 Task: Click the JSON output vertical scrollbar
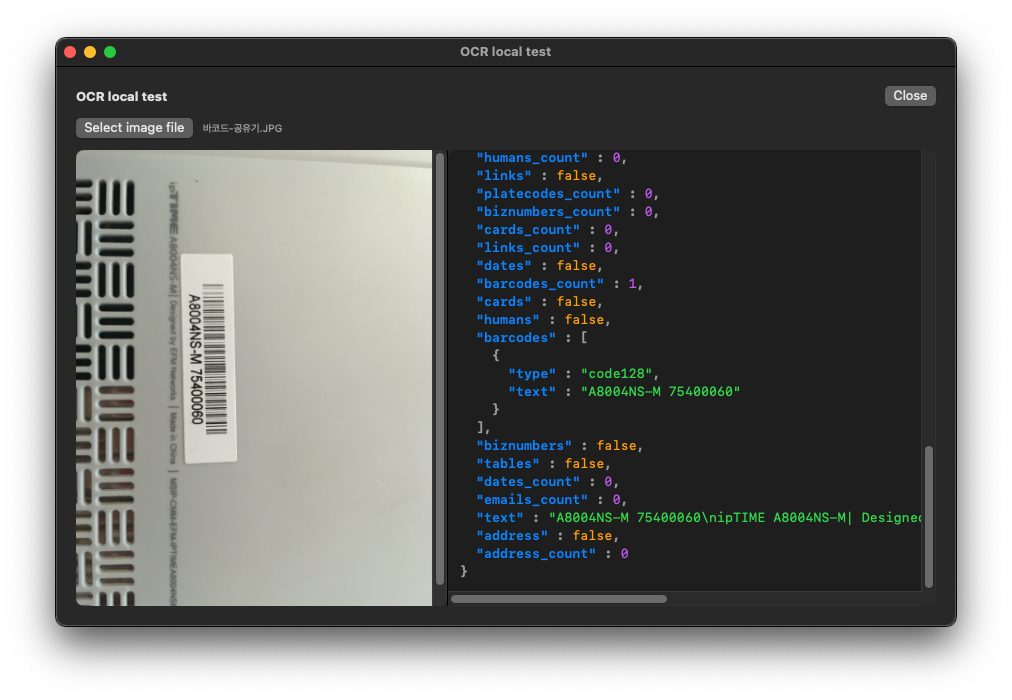pos(929,516)
